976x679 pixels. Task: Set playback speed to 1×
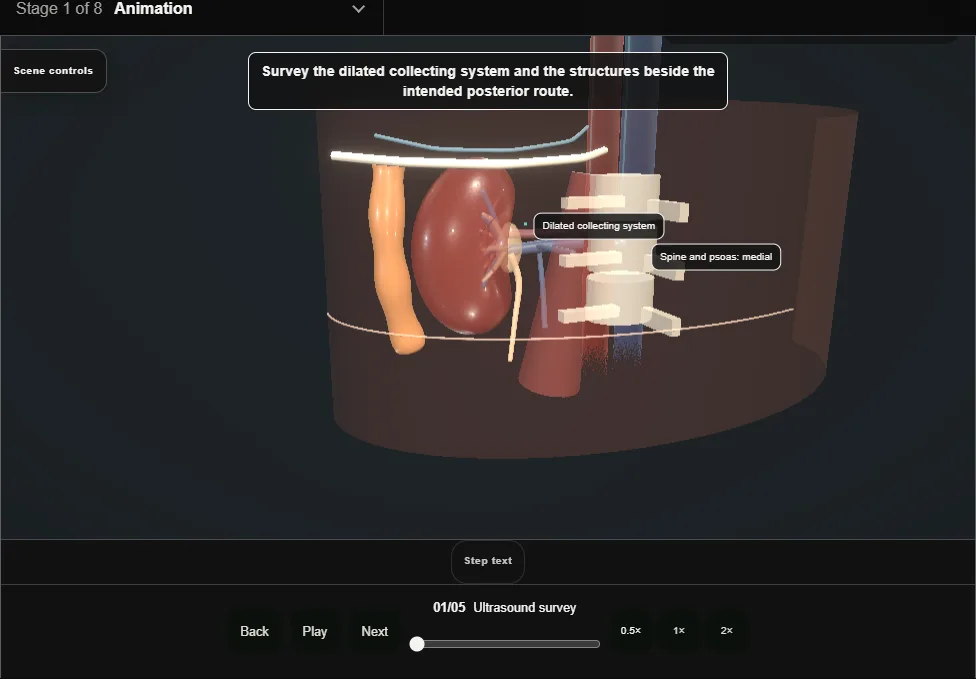679,631
